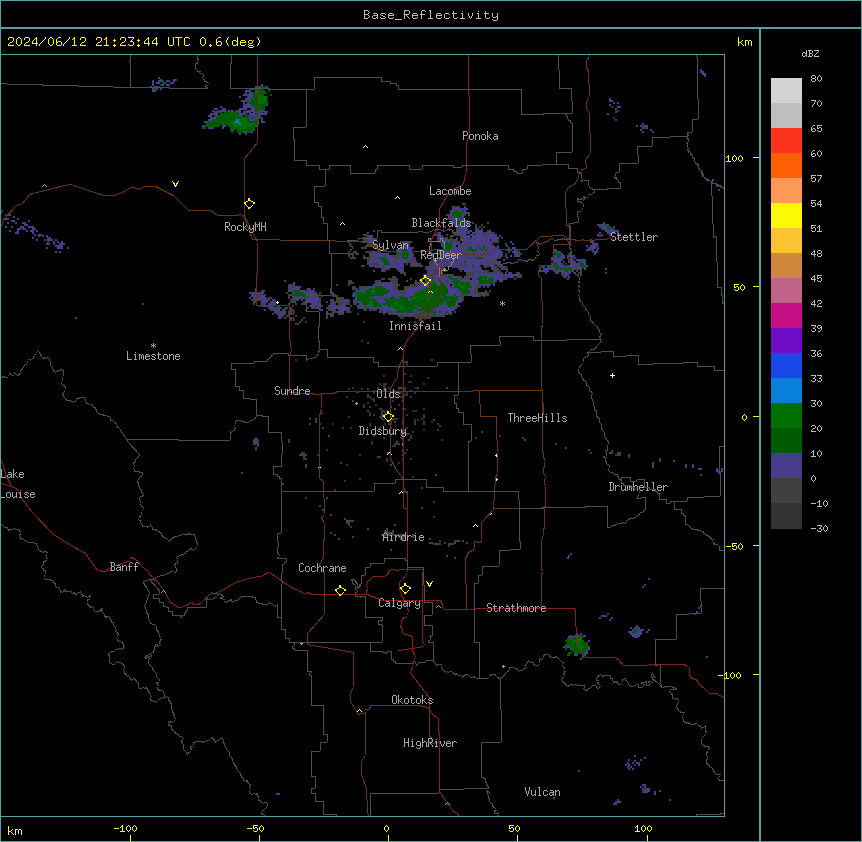Click the dBZ legend heading
Image resolution: width=862 pixels, height=842 pixels.
[x=810, y=53]
